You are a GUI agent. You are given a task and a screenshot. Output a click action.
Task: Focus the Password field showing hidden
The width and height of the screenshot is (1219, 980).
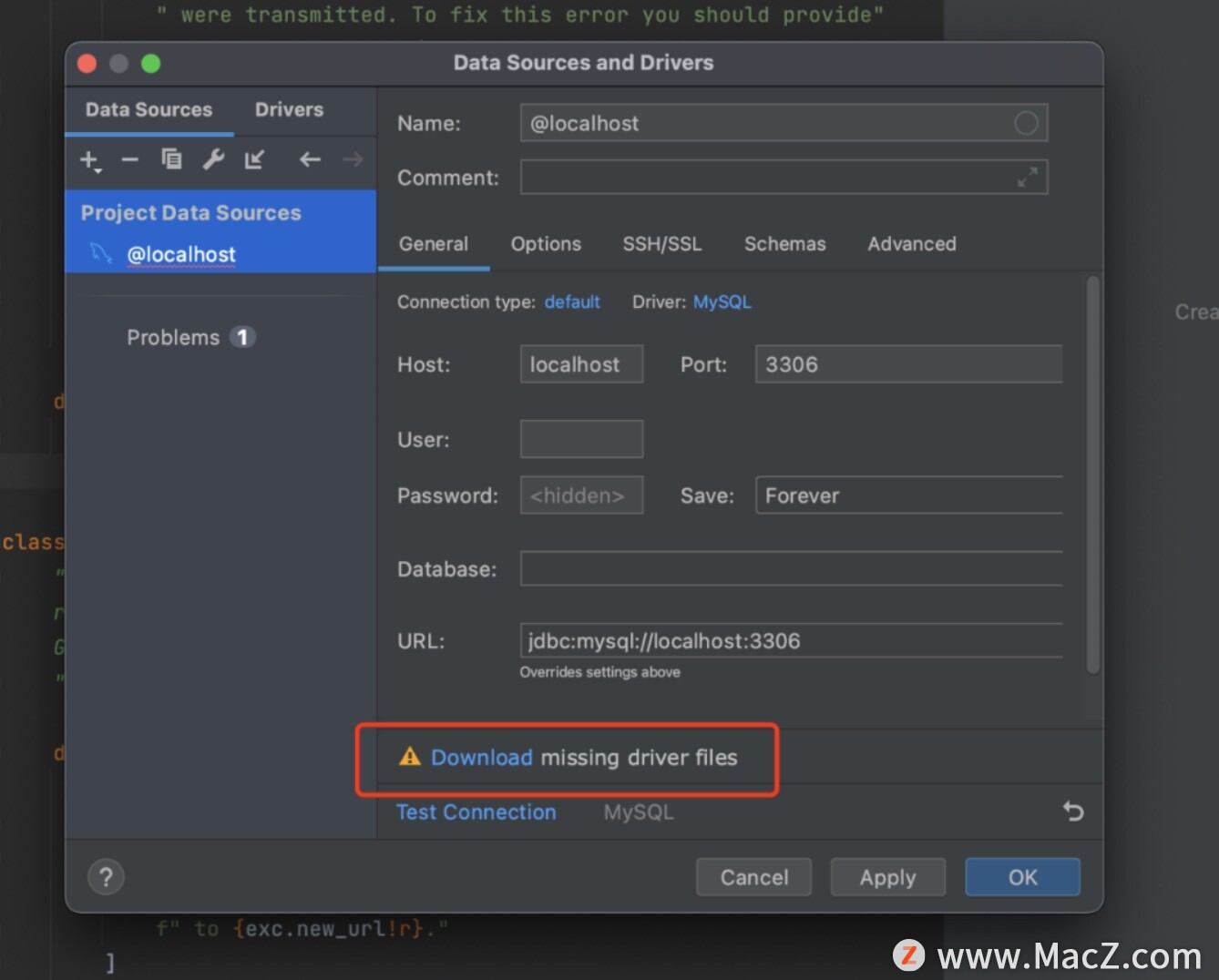coord(581,495)
